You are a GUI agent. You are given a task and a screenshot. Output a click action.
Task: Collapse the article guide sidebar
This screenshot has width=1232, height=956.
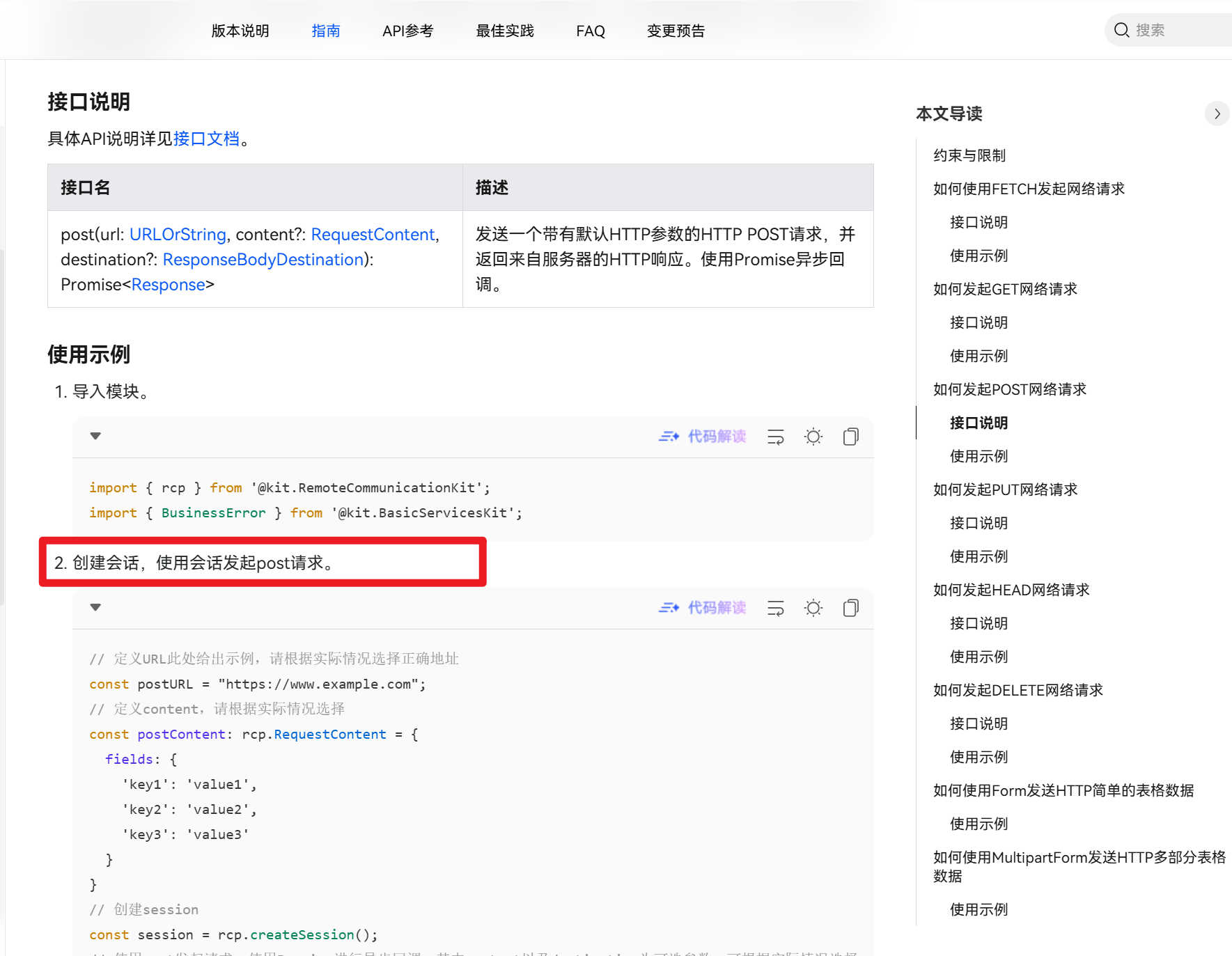(x=1217, y=113)
